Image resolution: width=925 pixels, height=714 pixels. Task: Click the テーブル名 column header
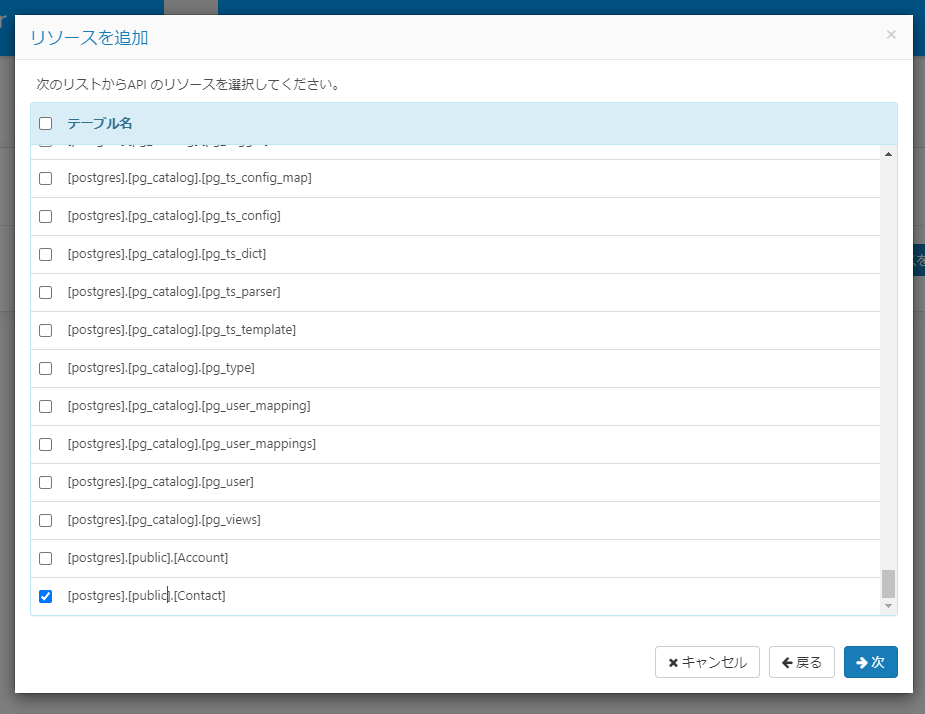click(100, 124)
